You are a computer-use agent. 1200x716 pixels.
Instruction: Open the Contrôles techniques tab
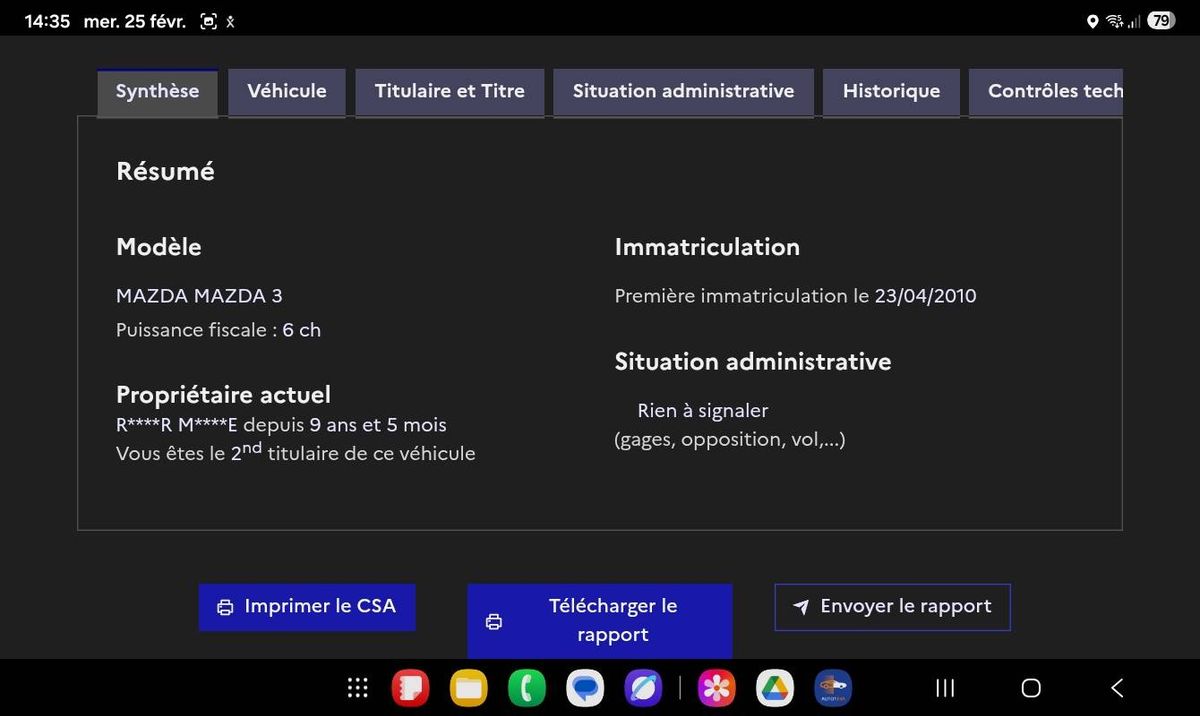tap(1046, 92)
